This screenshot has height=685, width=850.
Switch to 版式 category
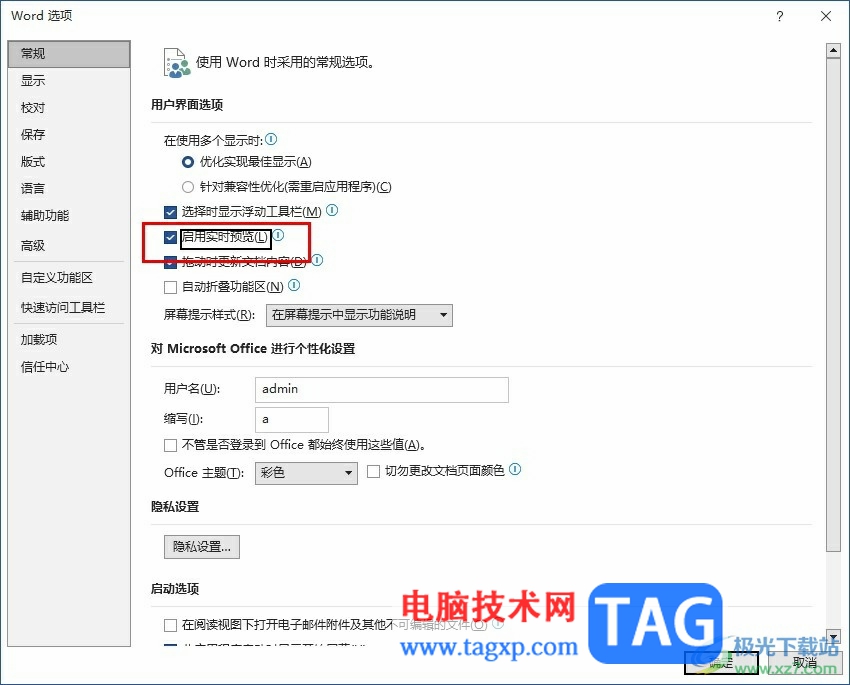[69, 161]
